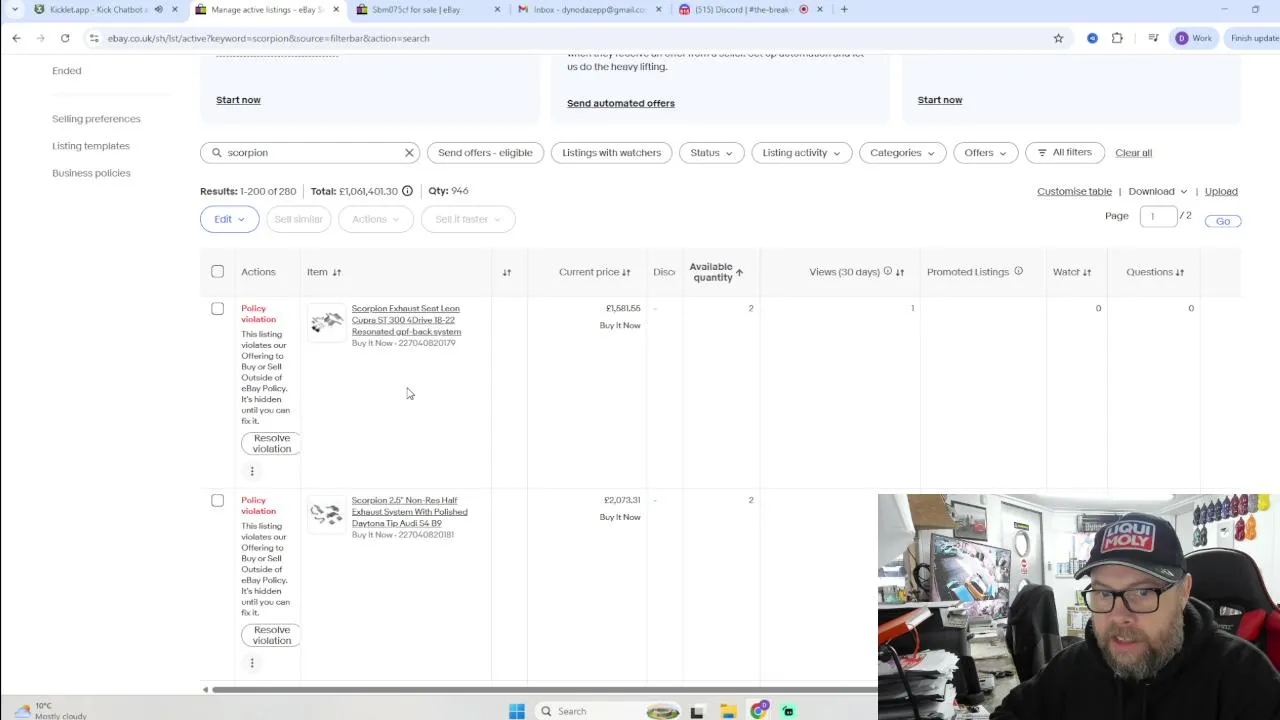Image resolution: width=1280 pixels, height=720 pixels.
Task: Click the sort arrows in the narrow unnamed column
Action: 507,272
